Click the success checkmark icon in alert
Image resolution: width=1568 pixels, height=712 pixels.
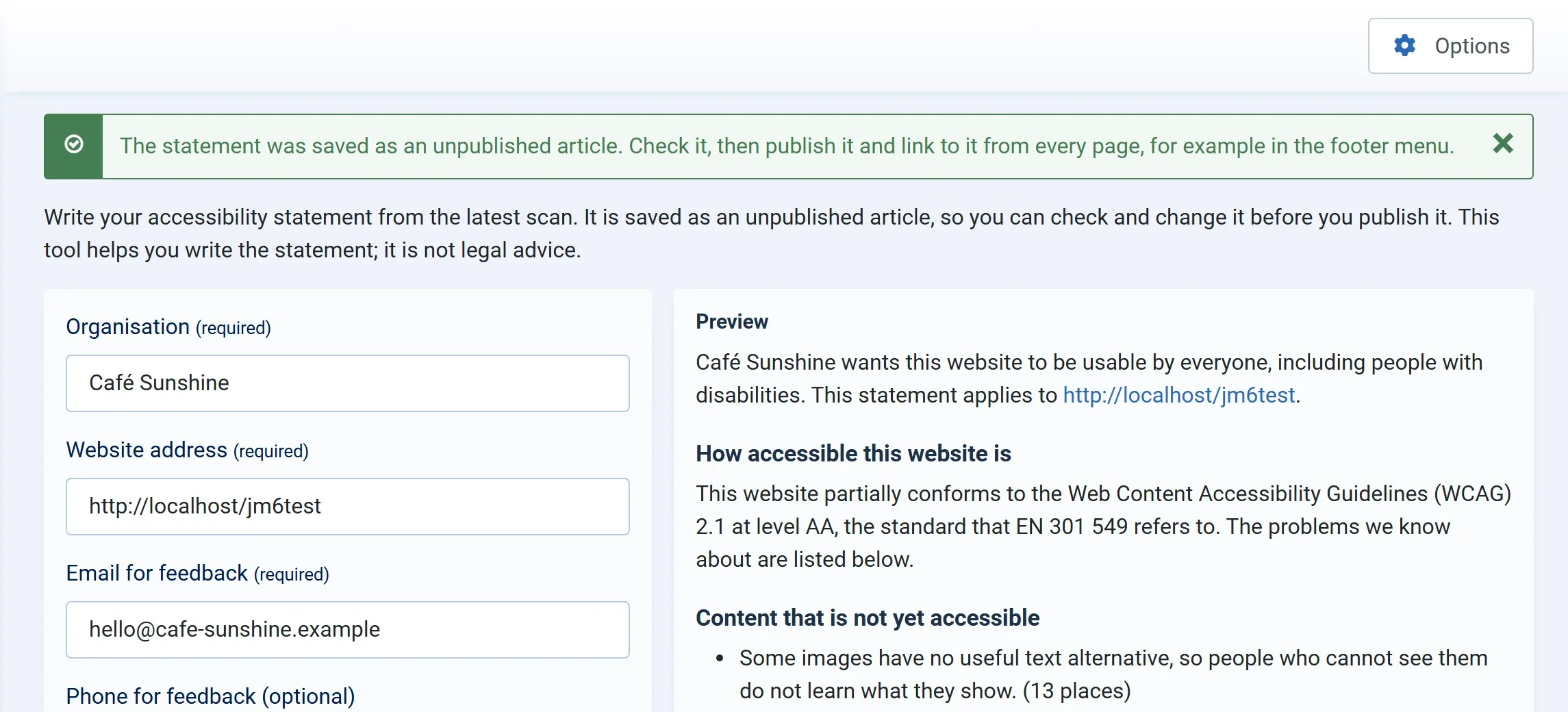tap(74, 144)
